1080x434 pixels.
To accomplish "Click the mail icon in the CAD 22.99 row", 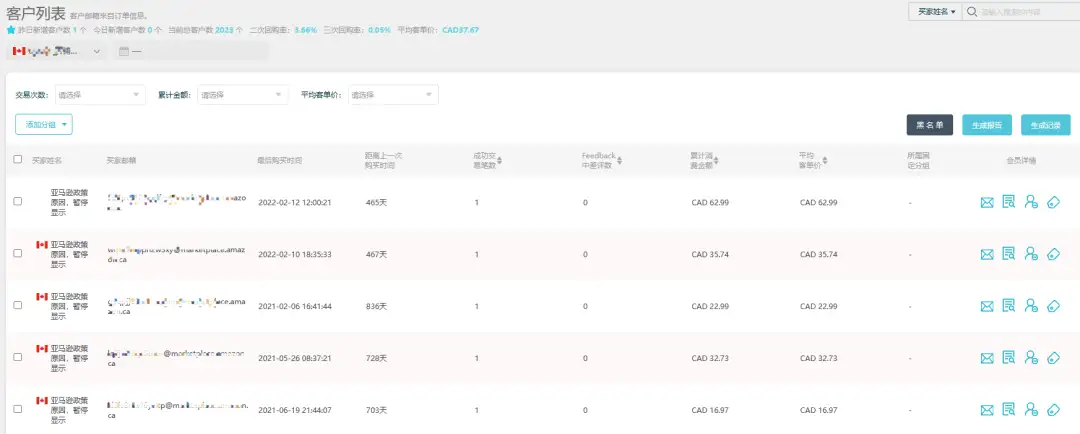I will click(987, 306).
